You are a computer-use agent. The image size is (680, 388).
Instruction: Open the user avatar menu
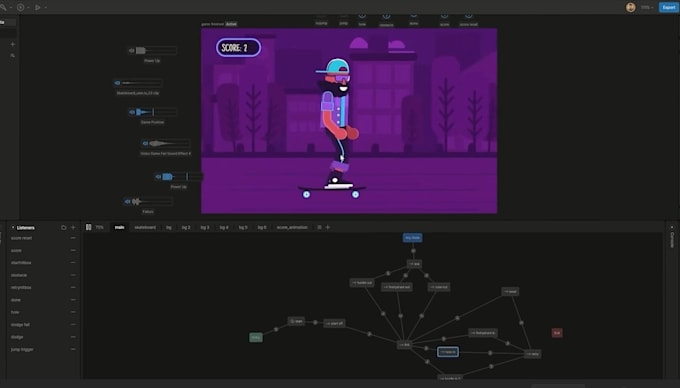631,7
